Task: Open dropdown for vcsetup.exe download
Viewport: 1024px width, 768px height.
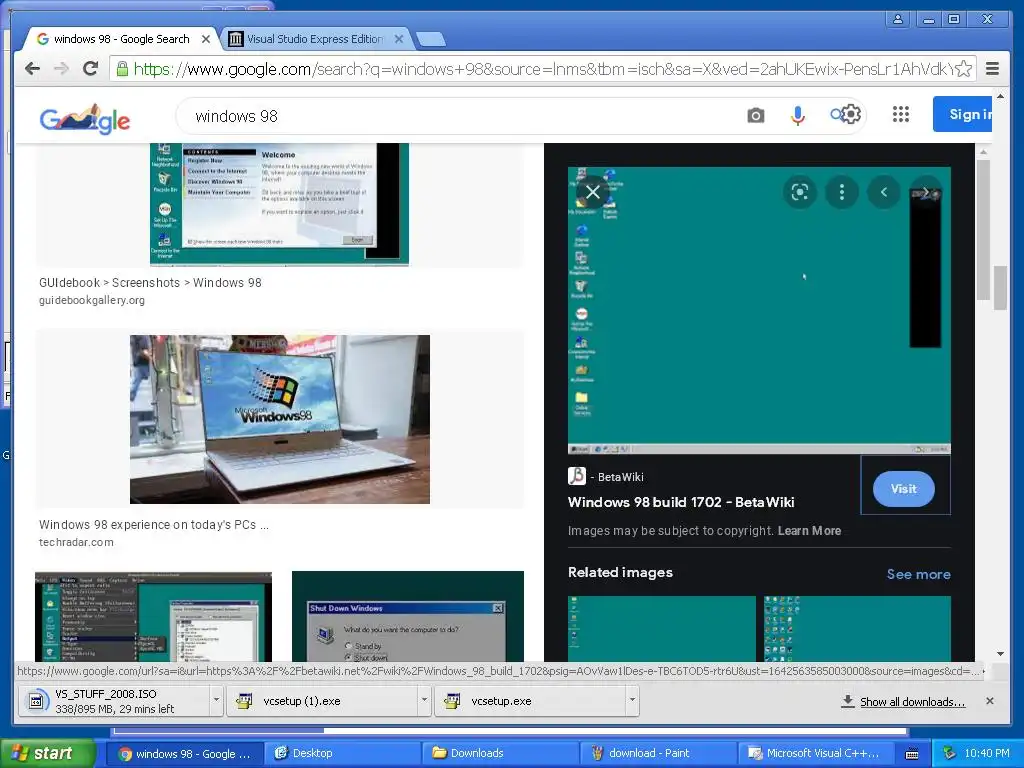Action: click(632, 700)
